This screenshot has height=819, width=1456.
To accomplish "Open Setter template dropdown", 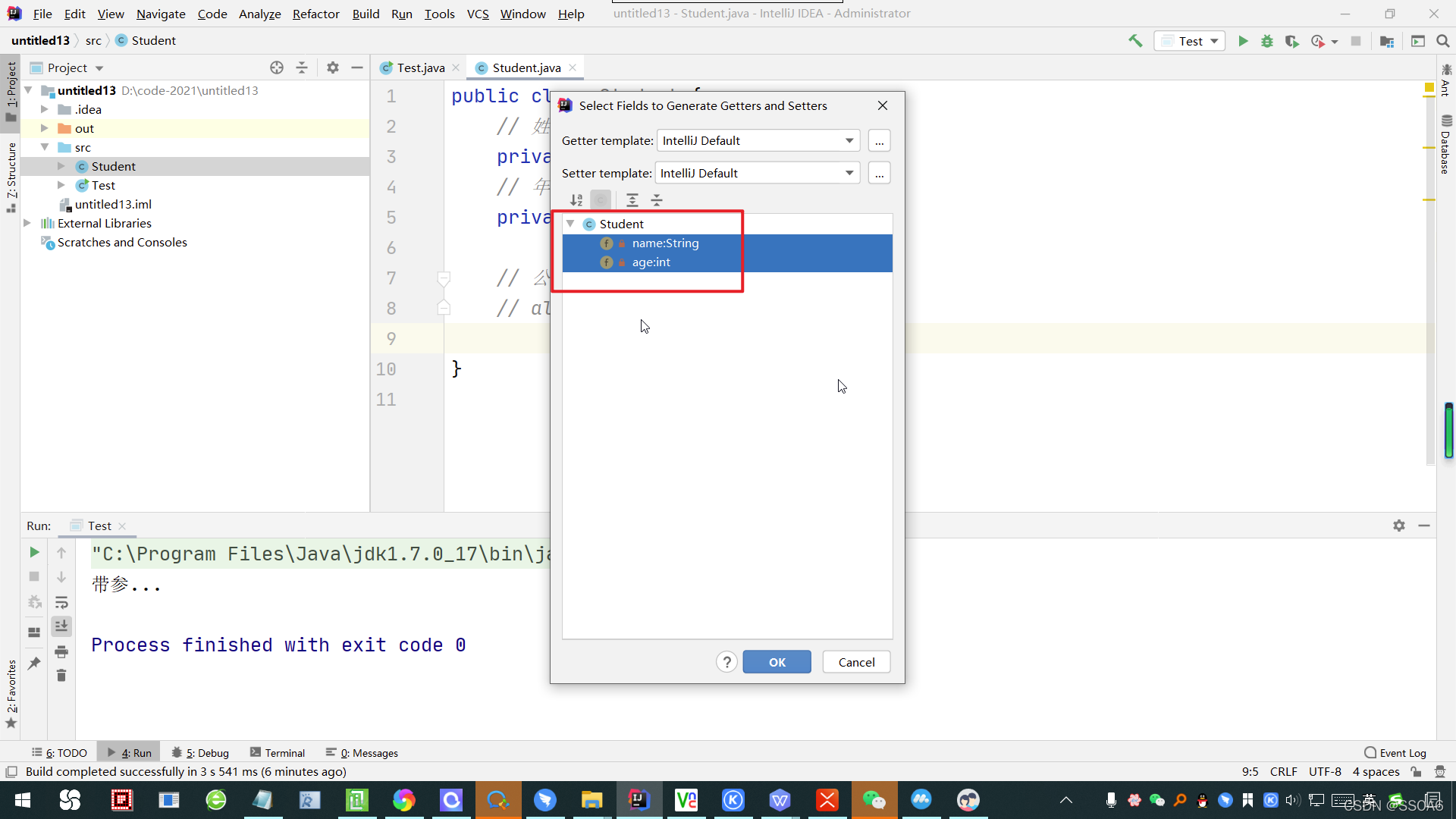I will [x=758, y=173].
